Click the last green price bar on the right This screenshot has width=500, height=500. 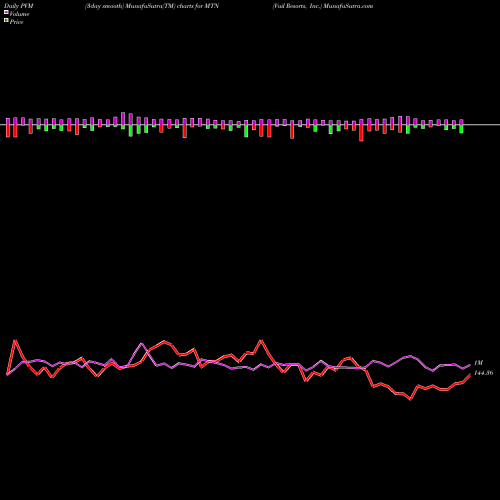coord(461,129)
